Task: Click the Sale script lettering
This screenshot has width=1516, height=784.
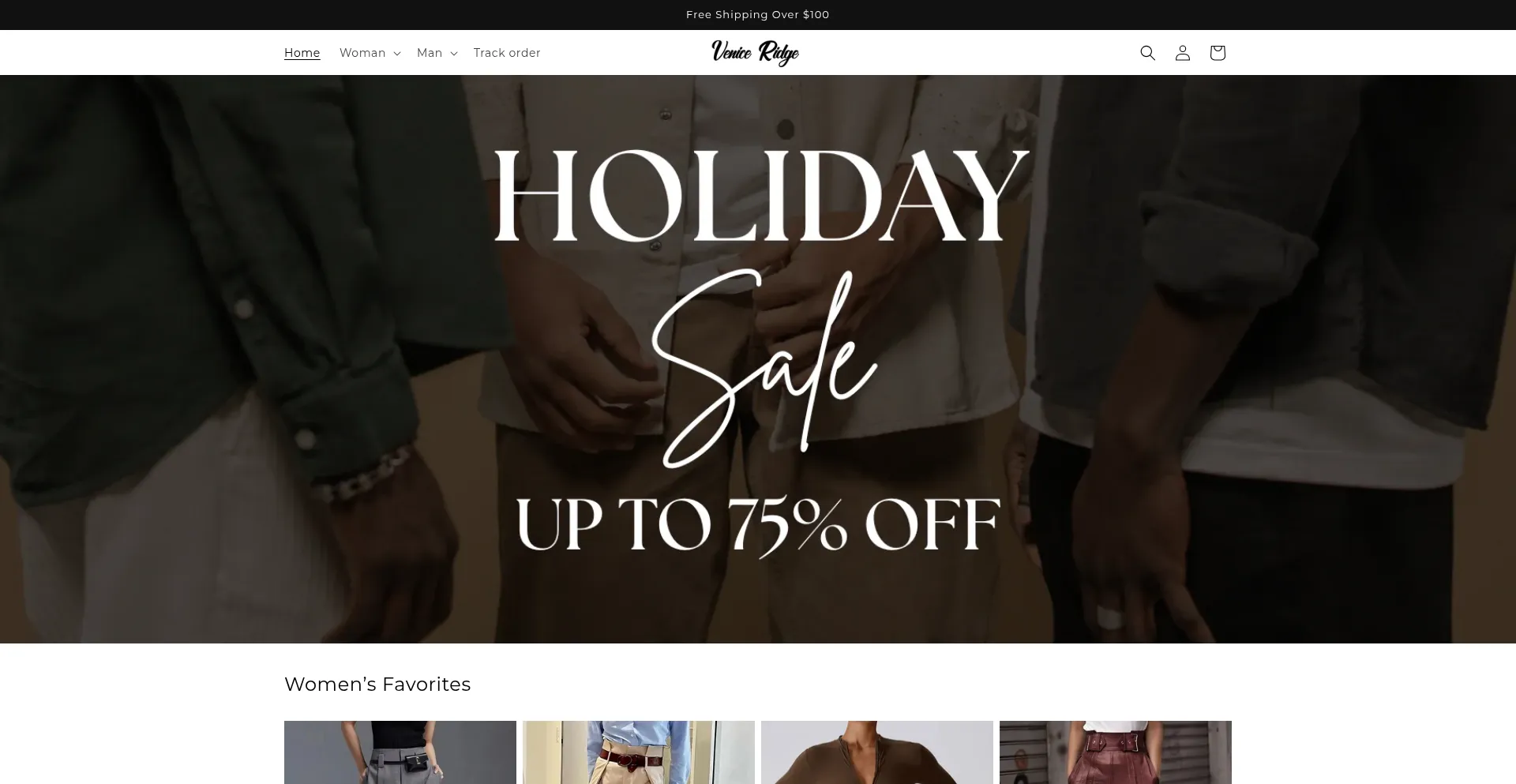Action: [764, 367]
